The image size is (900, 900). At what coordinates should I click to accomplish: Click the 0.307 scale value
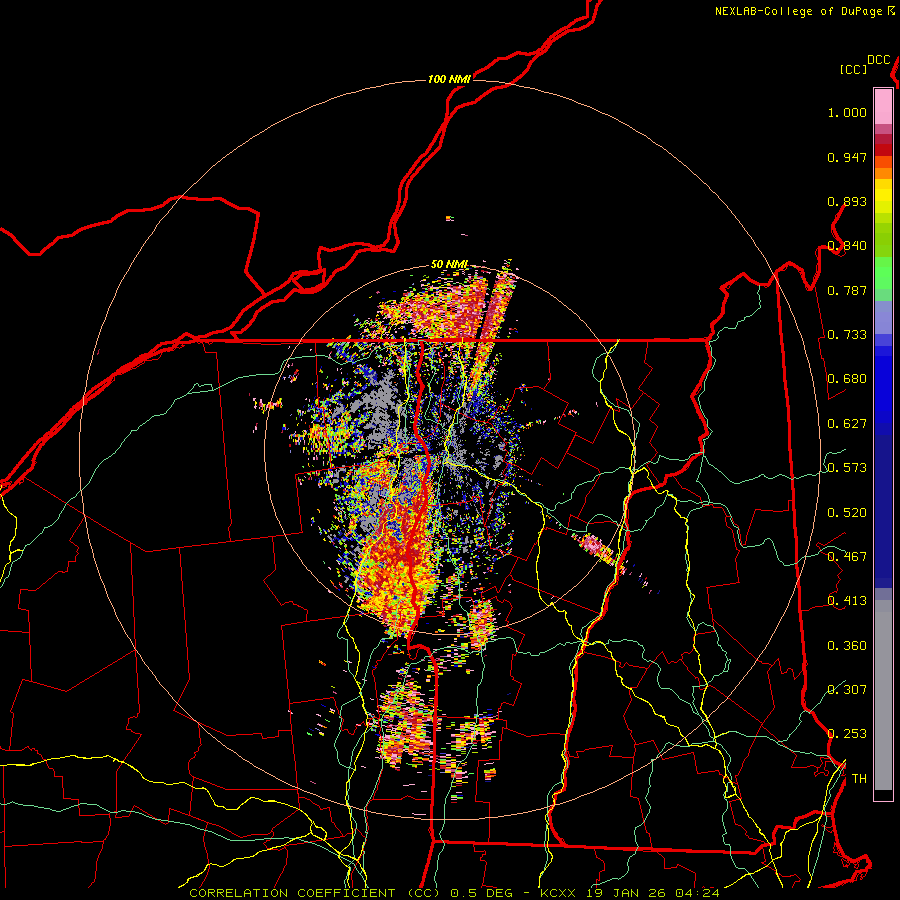point(847,690)
